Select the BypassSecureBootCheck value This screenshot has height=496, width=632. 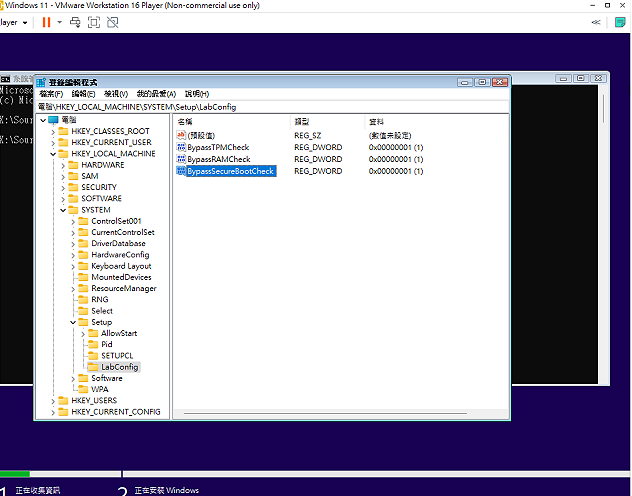click(x=231, y=171)
